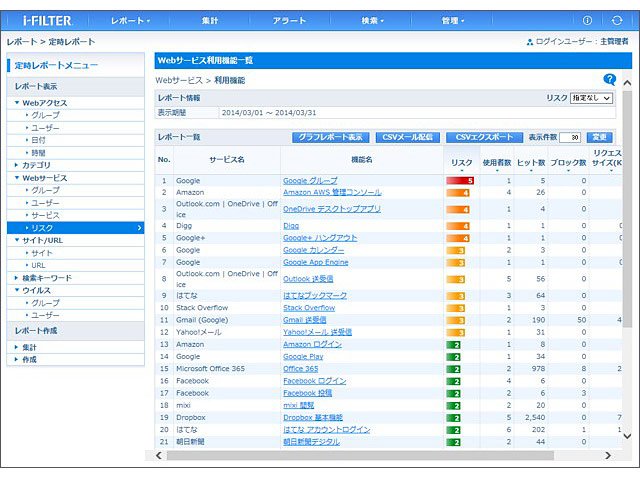Click the date range 2014/03/01 ~ 2014/03/31
This screenshot has width=640, height=500.
click(x=269, y=113)
